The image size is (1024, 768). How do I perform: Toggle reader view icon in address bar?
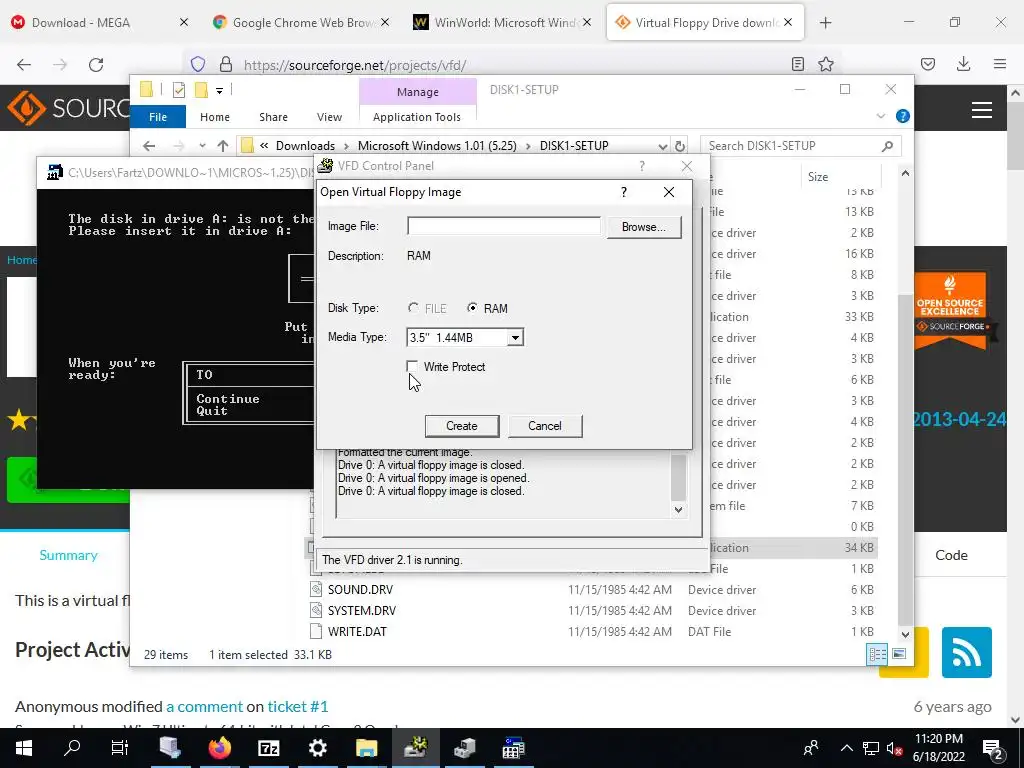pos(797,64)
